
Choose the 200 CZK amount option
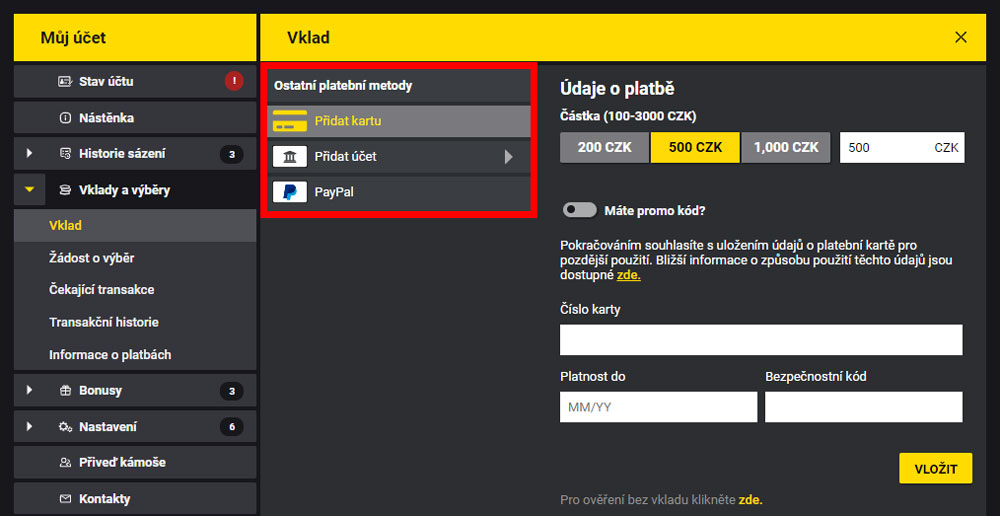click(x=604, y=148)
